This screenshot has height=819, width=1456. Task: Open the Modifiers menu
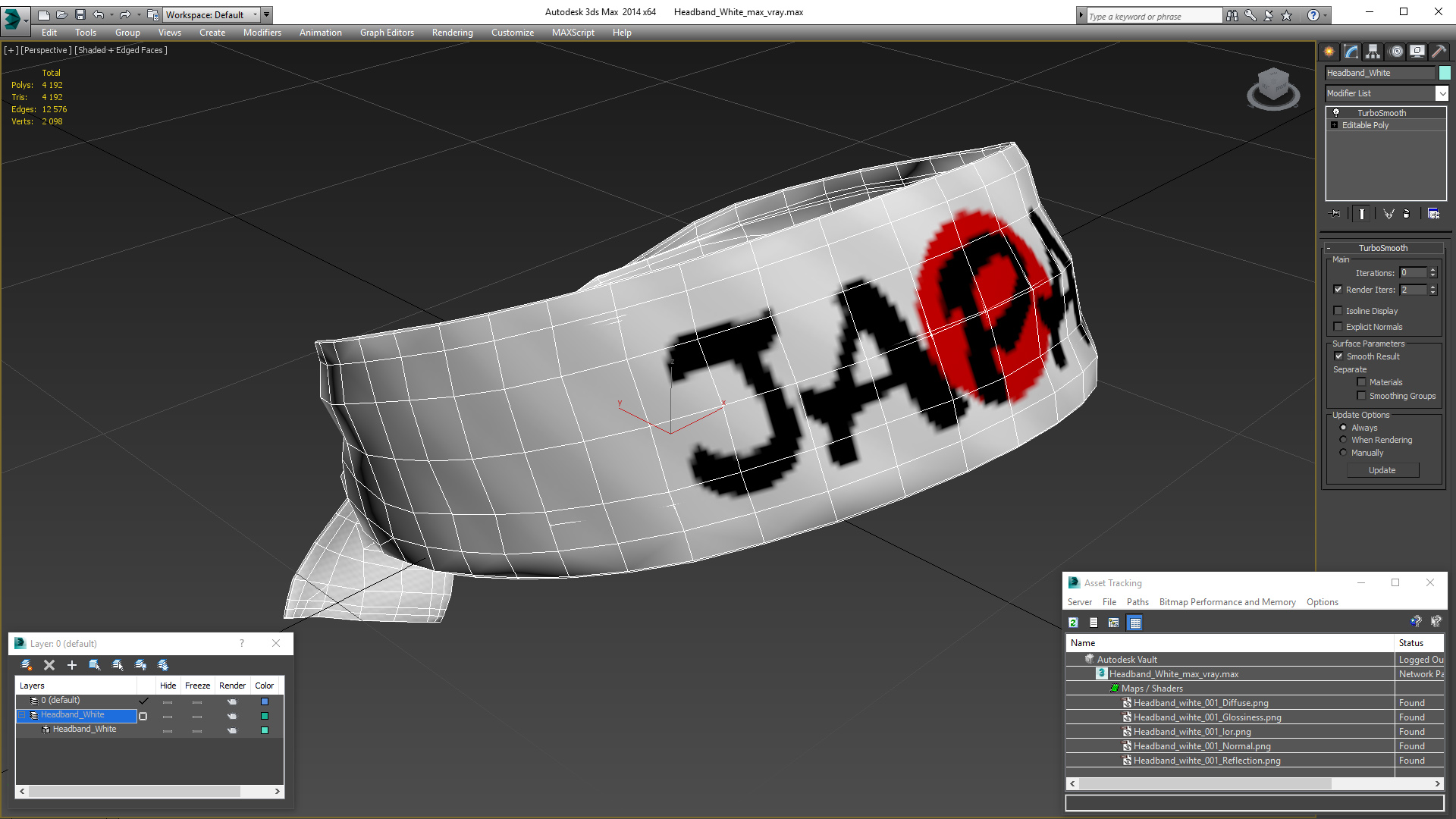262,33
